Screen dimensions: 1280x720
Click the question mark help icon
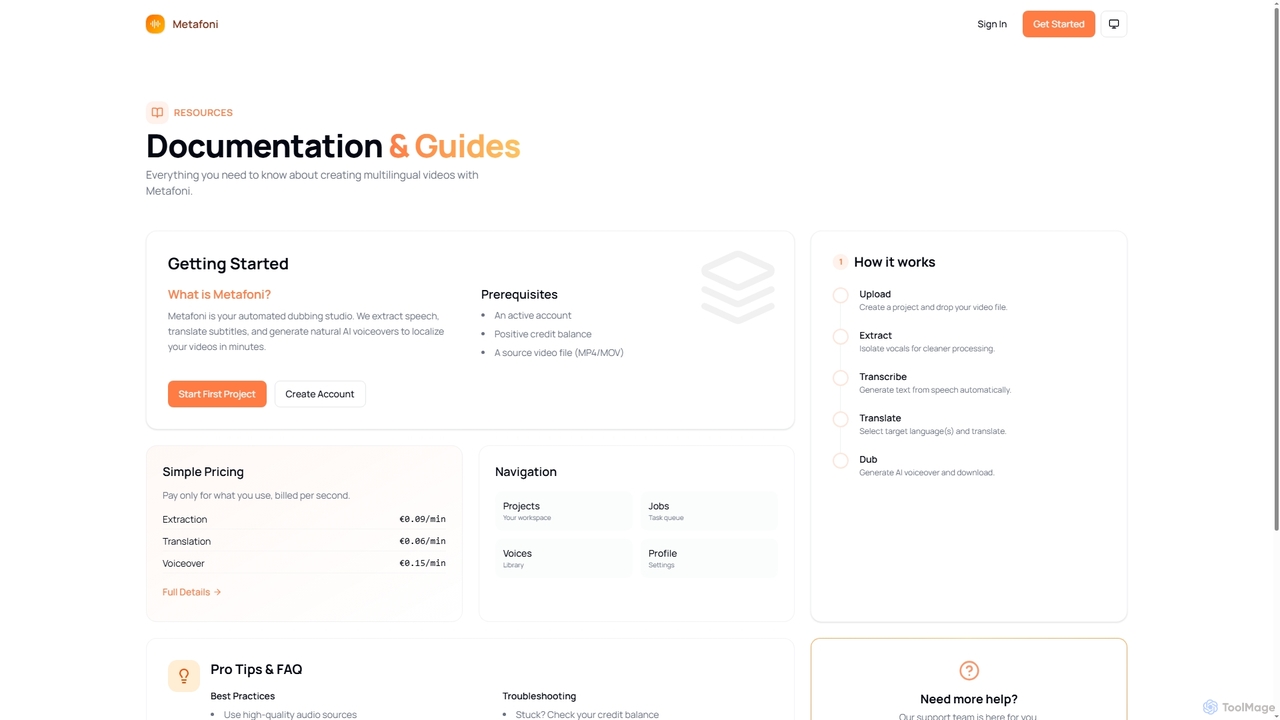969,671
